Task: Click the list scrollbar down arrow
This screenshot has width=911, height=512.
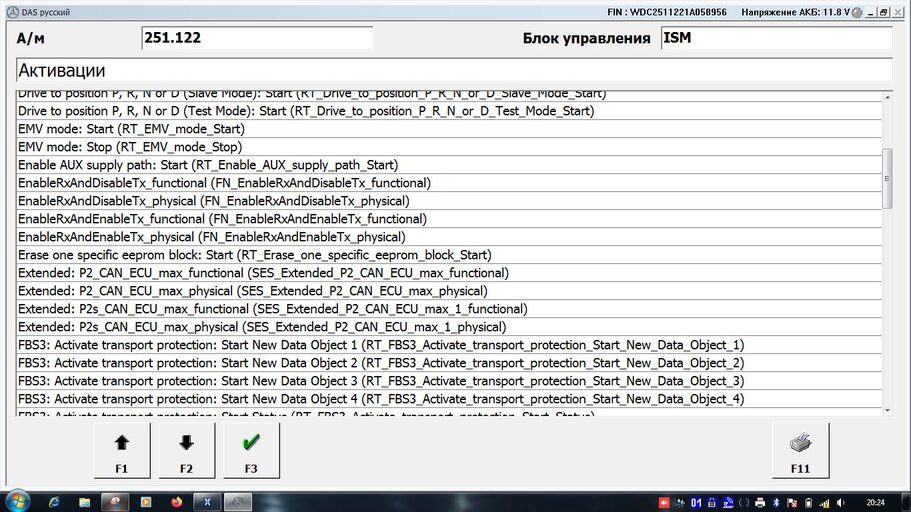Action: coord(887,410)
